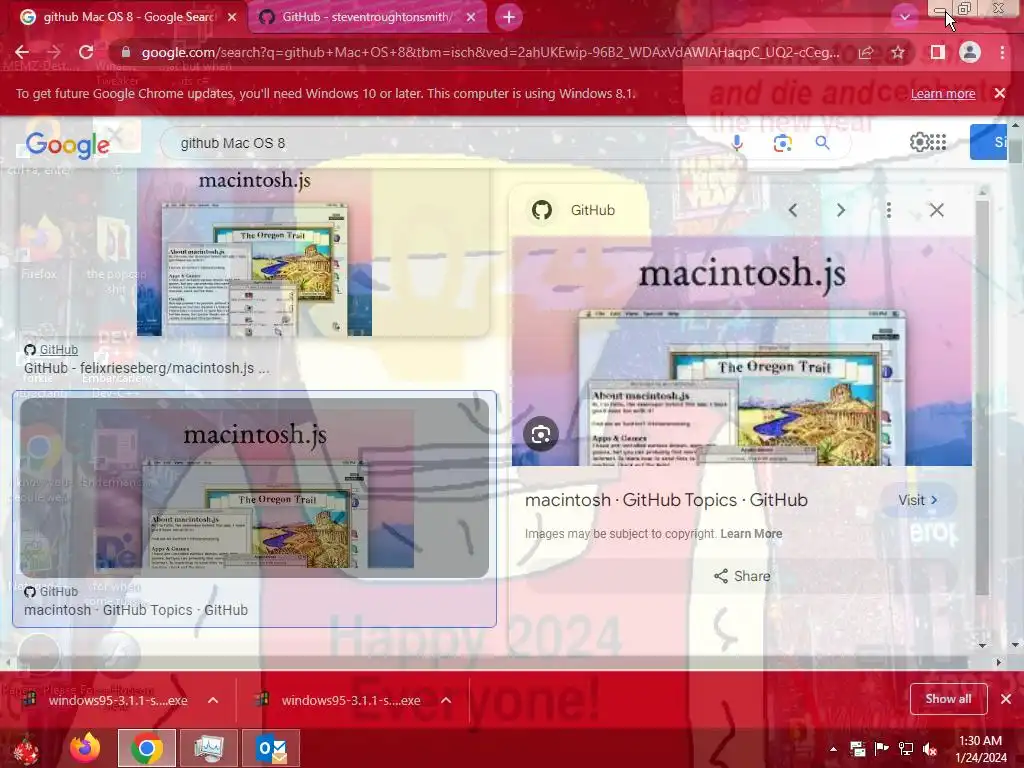This screenshot has width=1024, height=768.
Task: Click the address bar URL
Action: click(x=490, y=52)
